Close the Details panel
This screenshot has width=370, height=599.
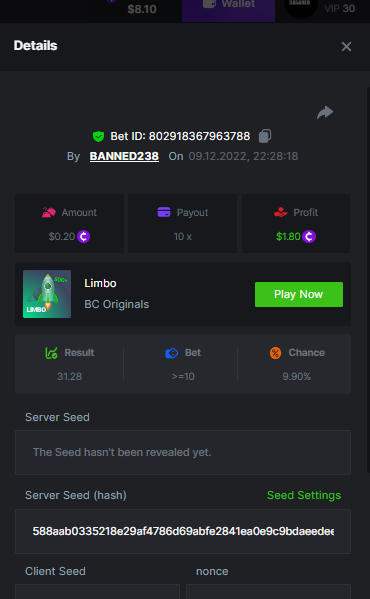(346, 47)
